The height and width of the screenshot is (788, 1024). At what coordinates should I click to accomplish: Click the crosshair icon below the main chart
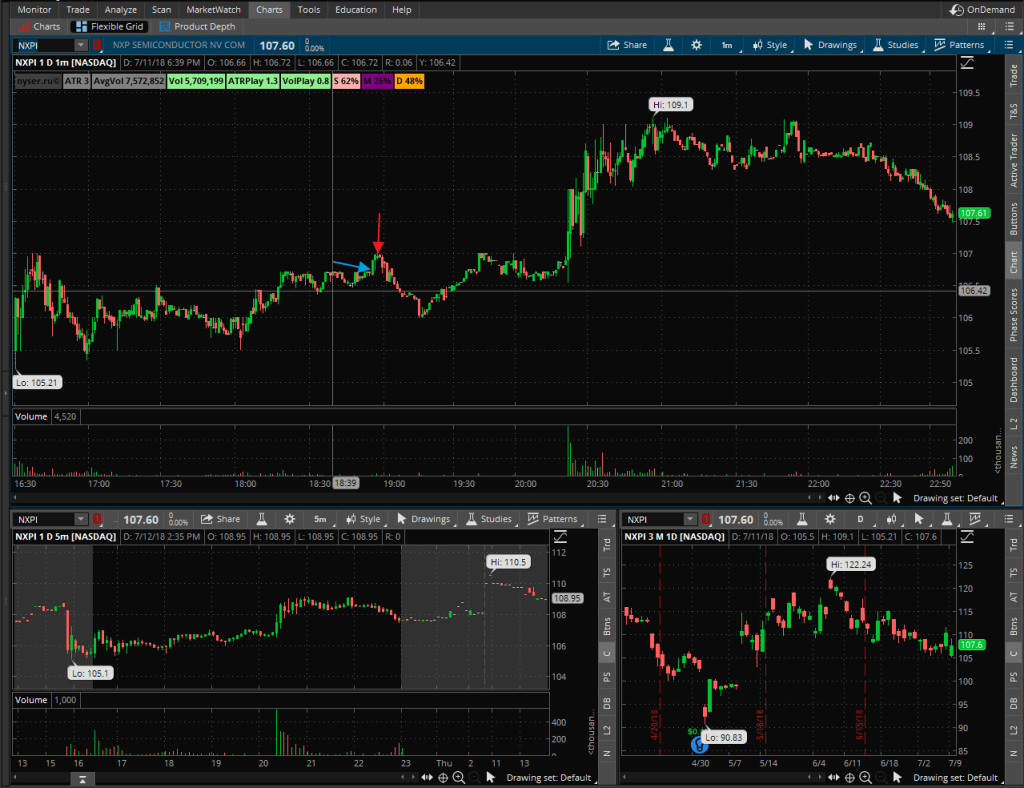[x=849, y=497]
